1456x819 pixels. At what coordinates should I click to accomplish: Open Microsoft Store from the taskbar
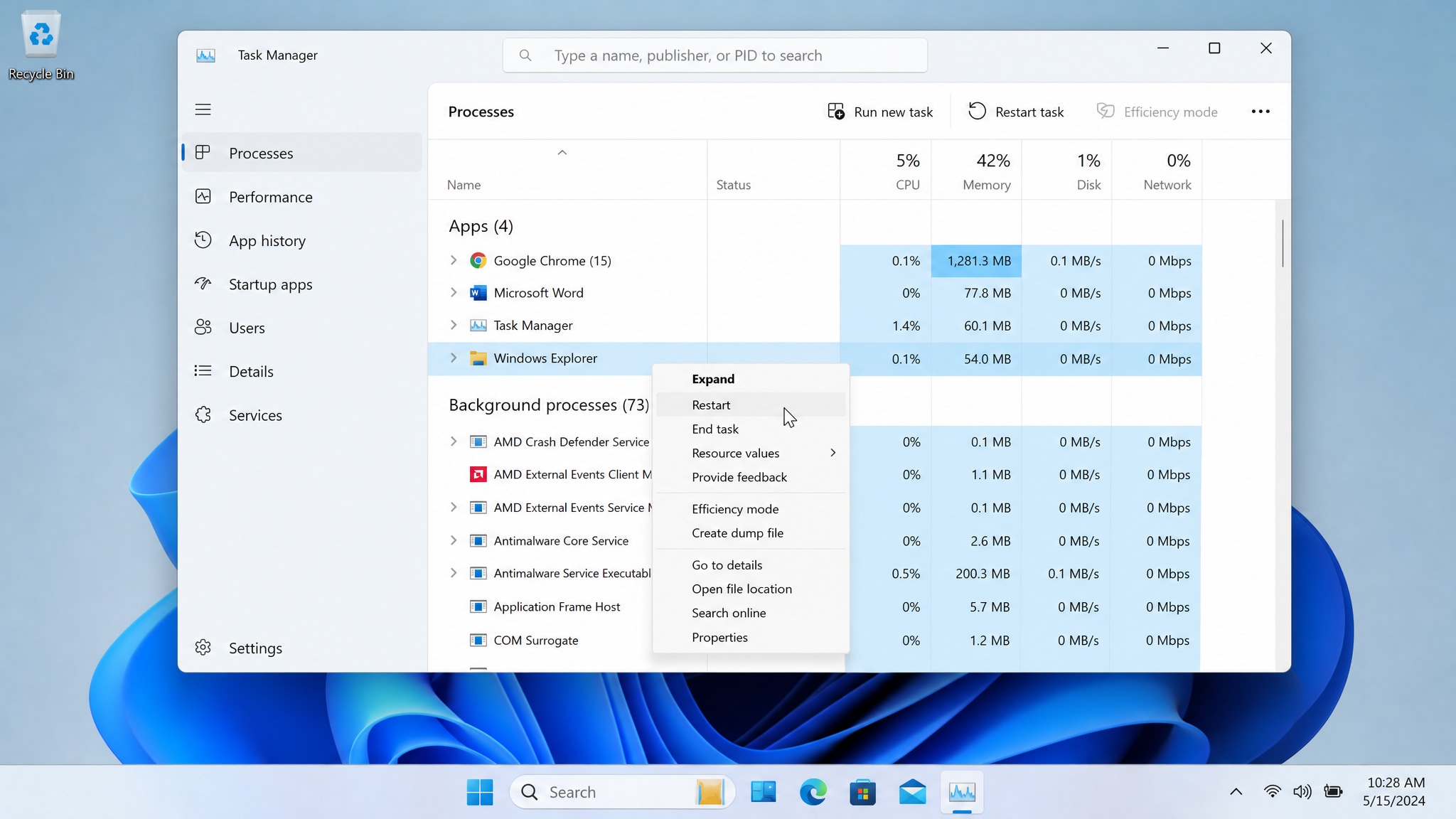pos(862,792)
